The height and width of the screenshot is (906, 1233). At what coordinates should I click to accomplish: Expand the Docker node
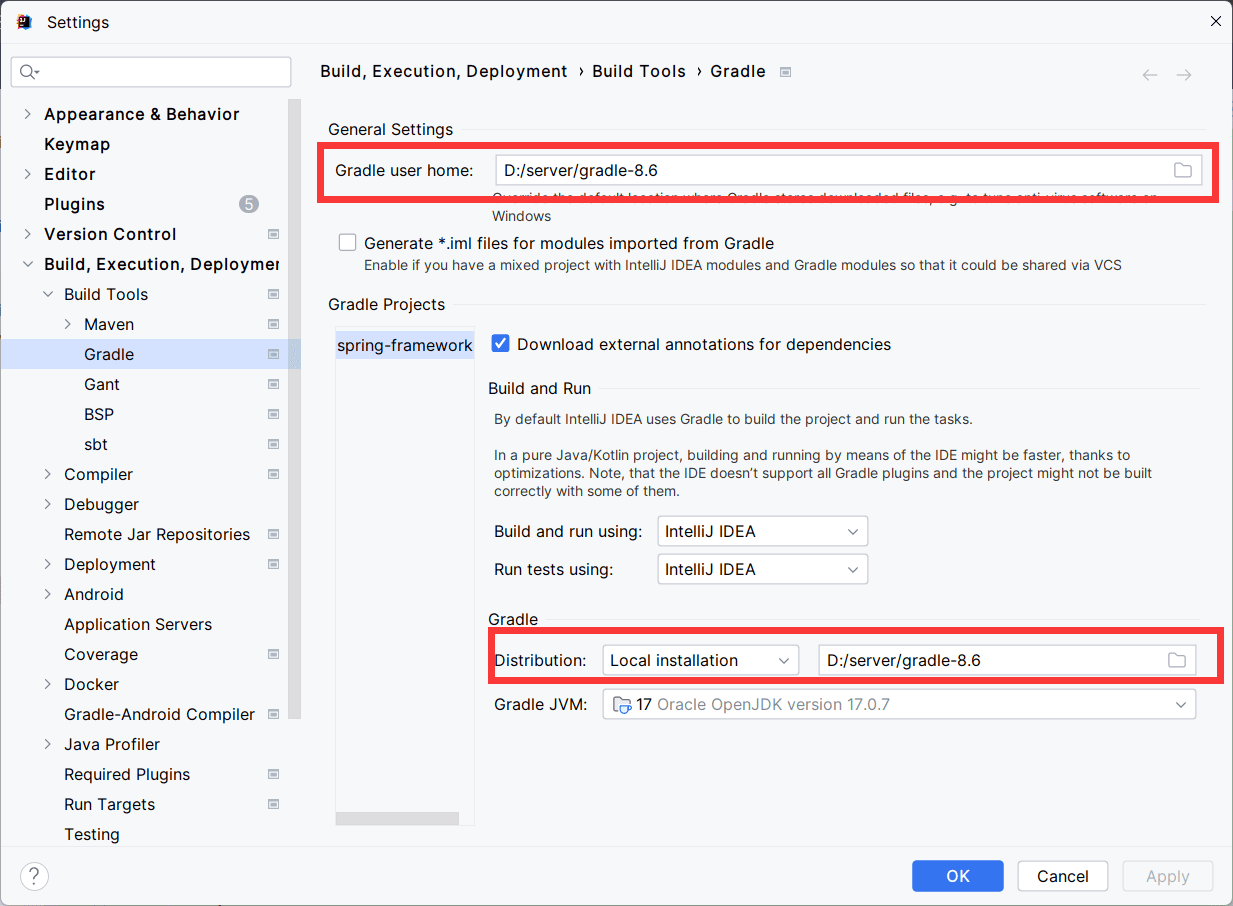(x=48, y=684)
